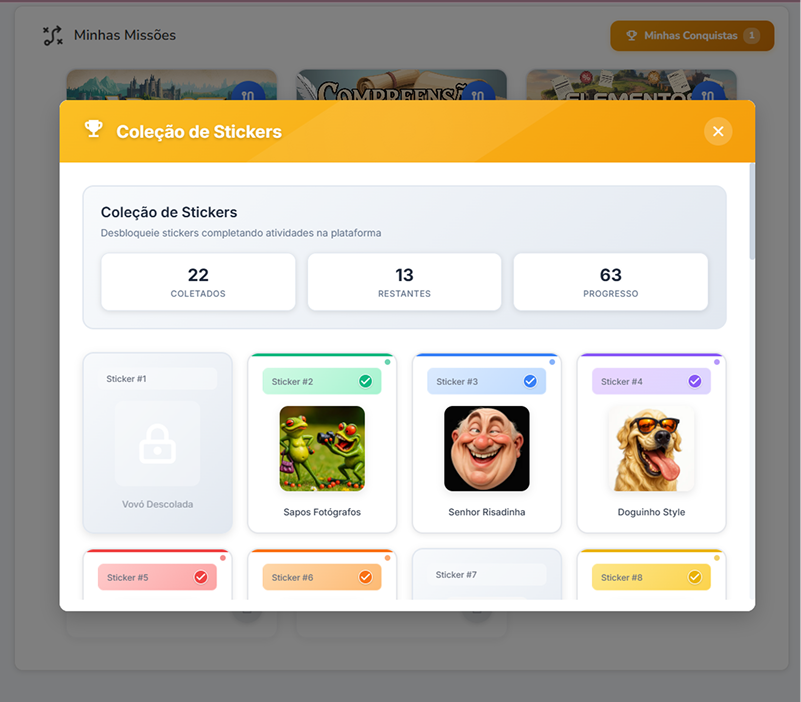This screenshot has height=702, width=801.
Task: Open the Senhor Risadinha sticker image
Action: coord(487,449)
